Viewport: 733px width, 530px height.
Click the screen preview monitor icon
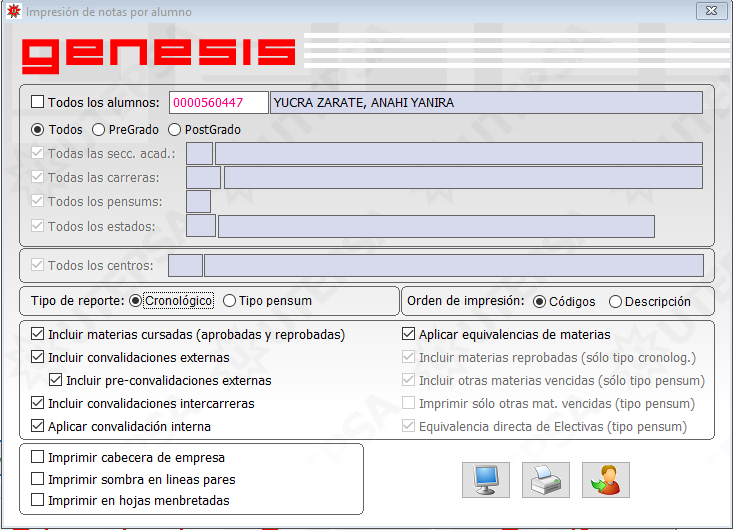[486, 480]
